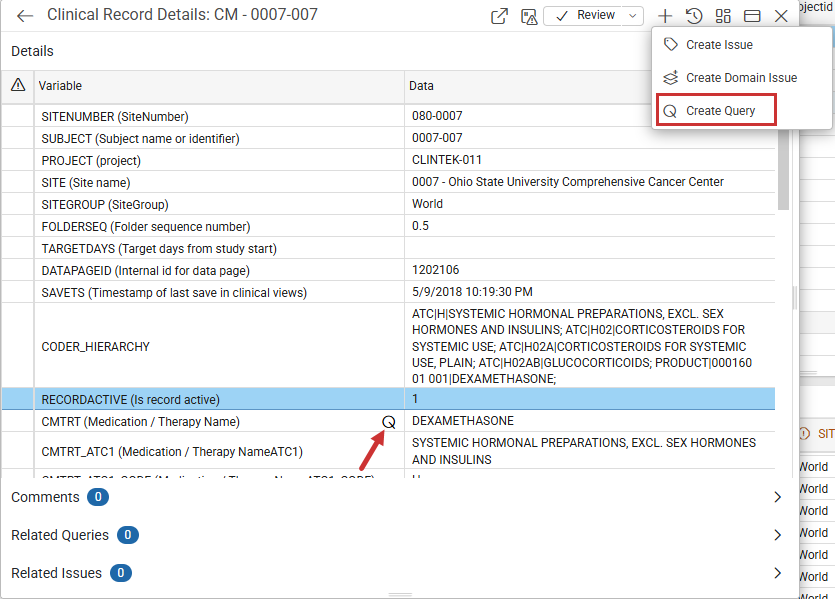Select the CMTRT (Medication / Therapy Name) row
The image size is (835, 599).
pyautogui.click(x=388, y=421)
